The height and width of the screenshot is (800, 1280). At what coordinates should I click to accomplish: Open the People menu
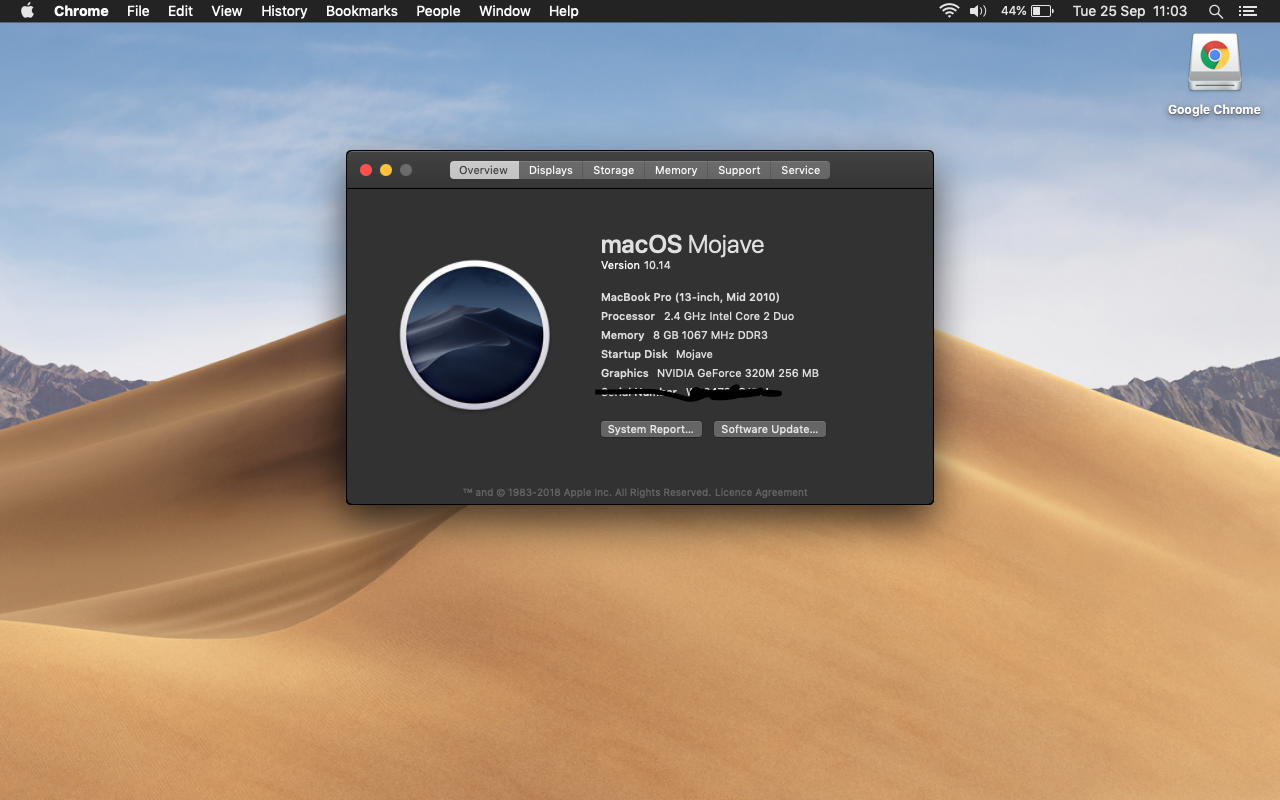438,11
